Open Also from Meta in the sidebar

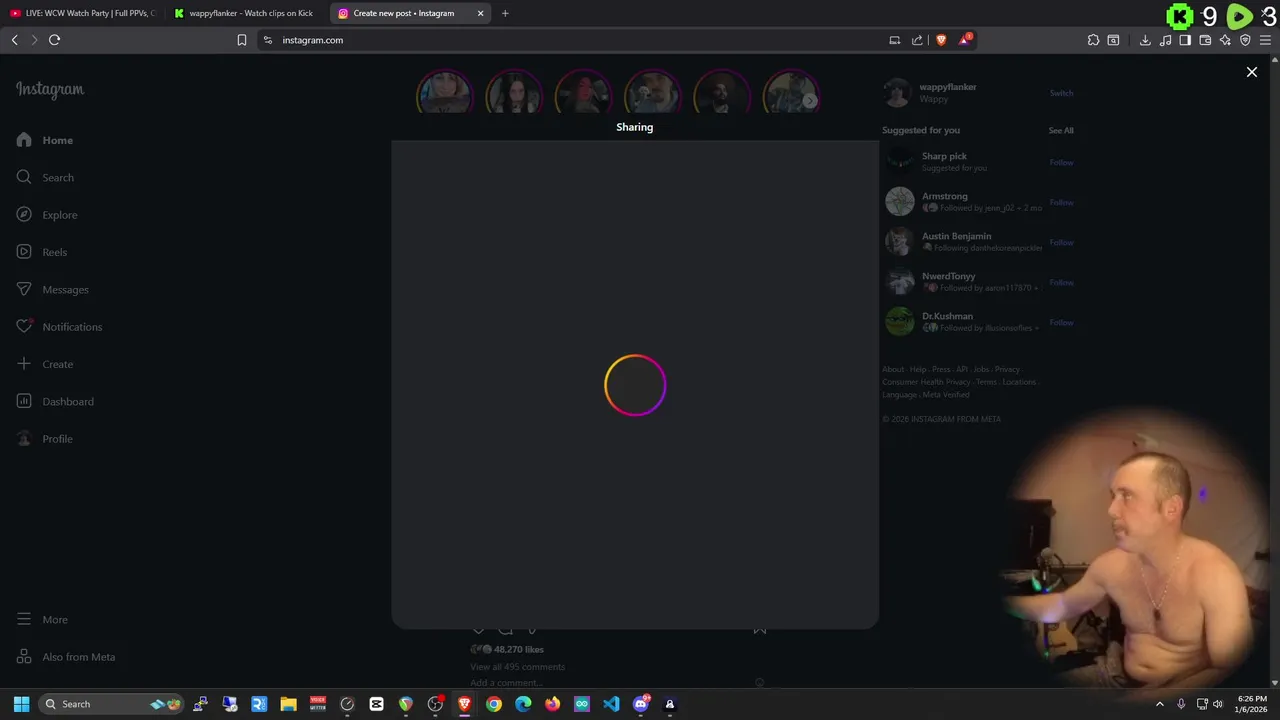click(66, 657)
